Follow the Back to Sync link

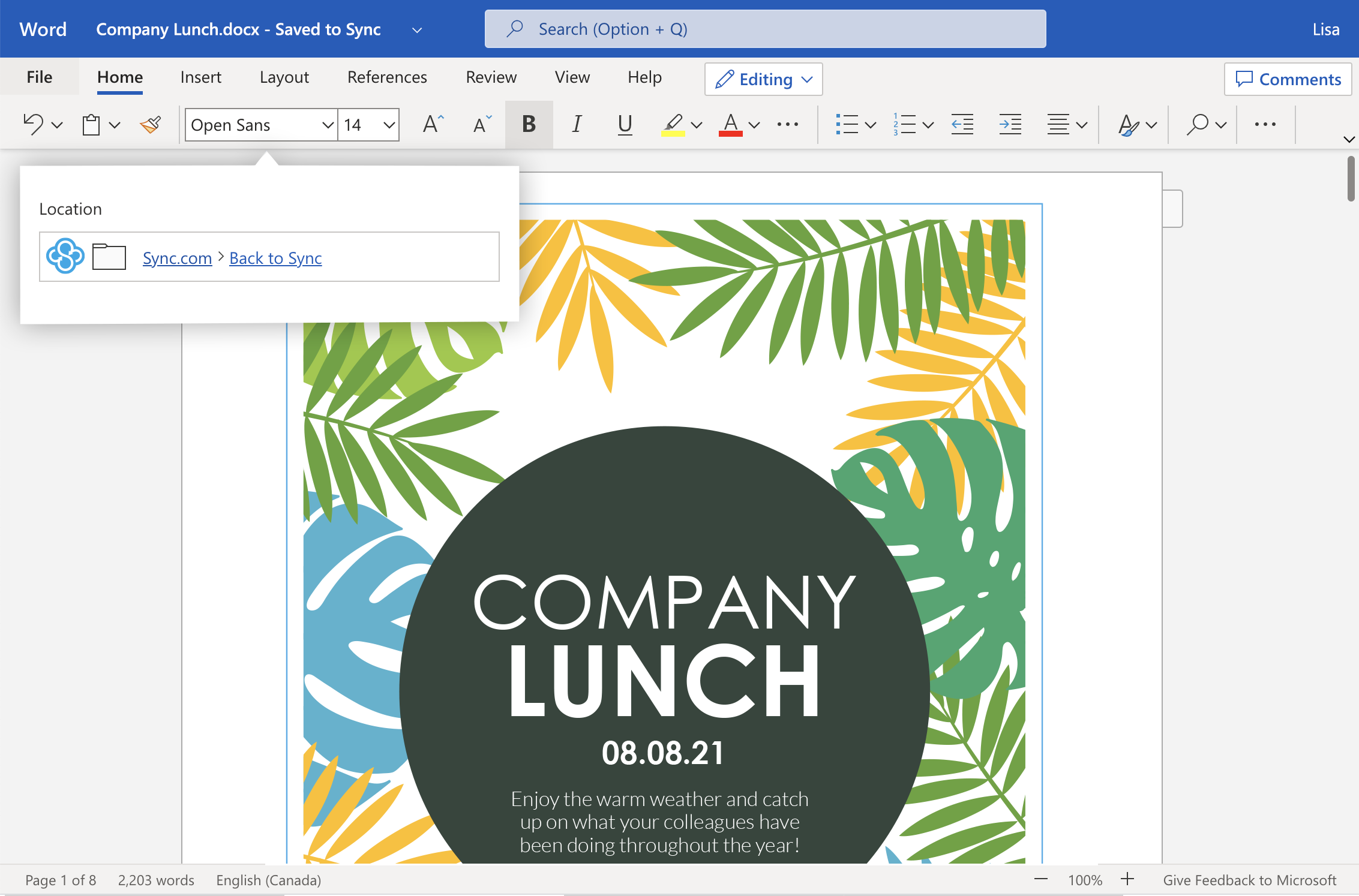coord(275,258)
